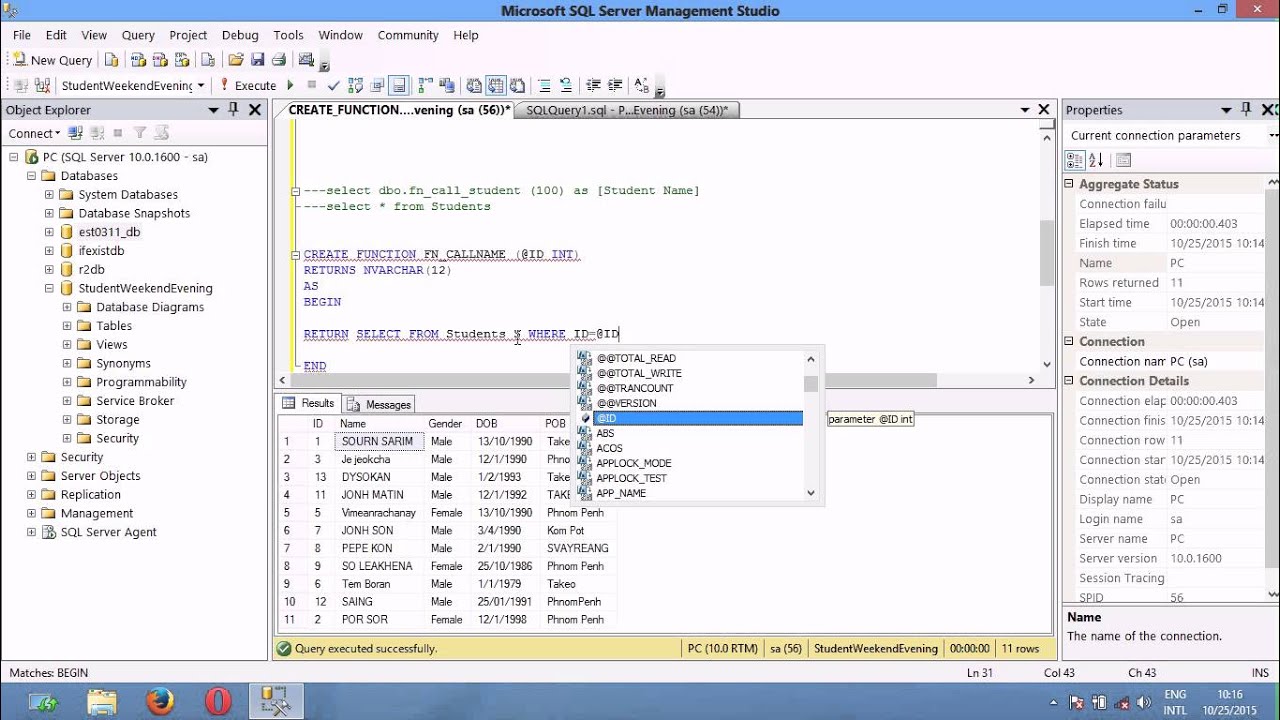Open the Connect dropdown in Object Explorer
This screenshot has height=720, width=1280.
34,133
